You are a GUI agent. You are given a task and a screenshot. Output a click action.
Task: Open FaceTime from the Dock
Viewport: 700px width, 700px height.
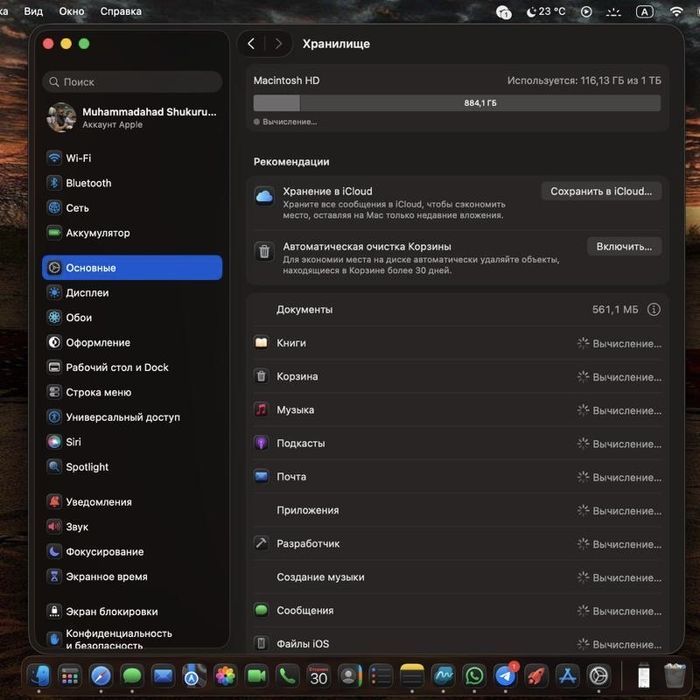click(256, 676)
